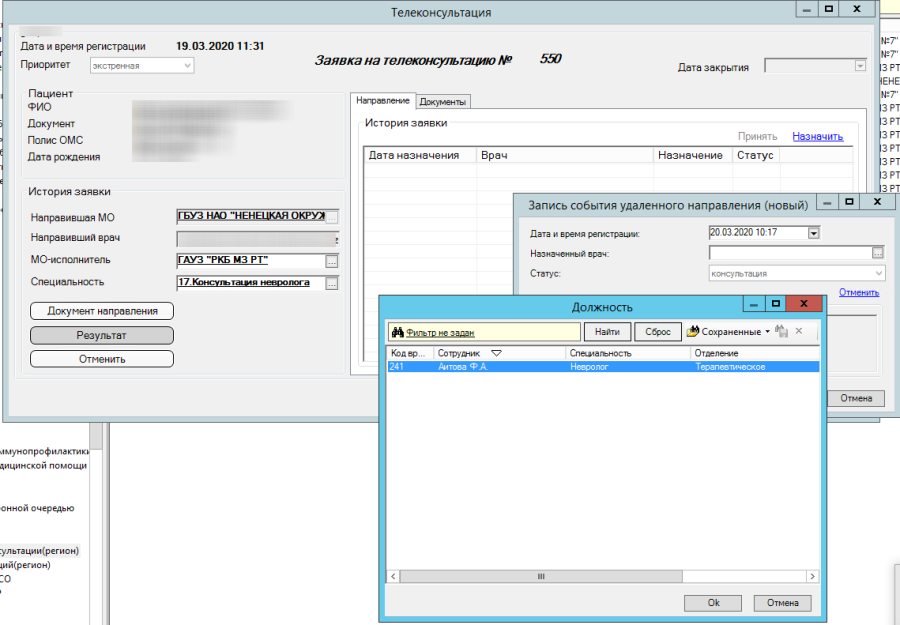The width and height of the screenshot is (900, 625).
Task: Open the lookup button in Назначенный врач field
Action: [877, 253]
